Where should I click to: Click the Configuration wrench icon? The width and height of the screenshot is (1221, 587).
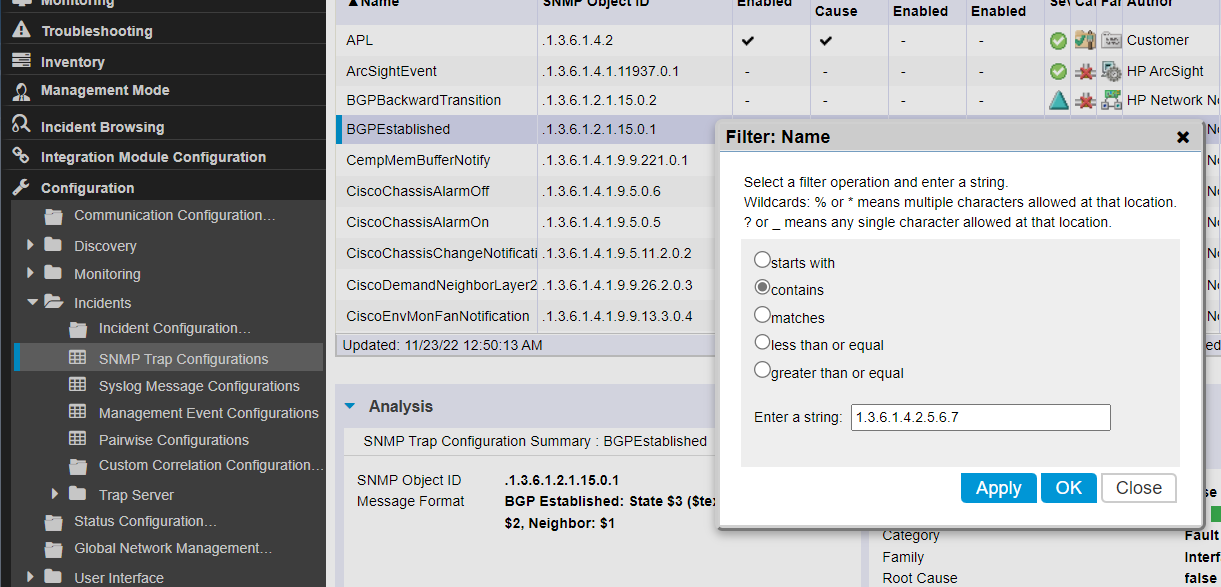click(x=21, y=188)
